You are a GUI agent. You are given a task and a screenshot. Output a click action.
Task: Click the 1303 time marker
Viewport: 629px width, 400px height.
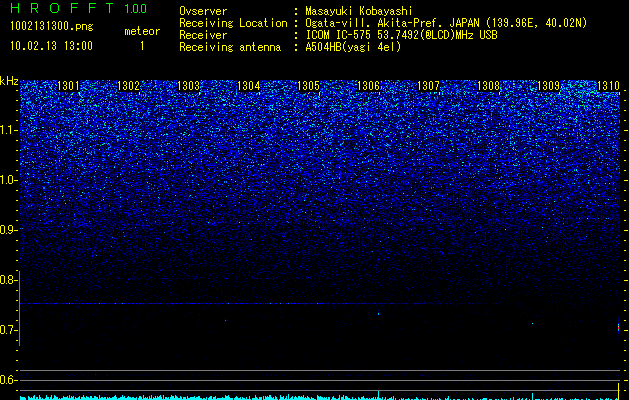tap(189, 86)
